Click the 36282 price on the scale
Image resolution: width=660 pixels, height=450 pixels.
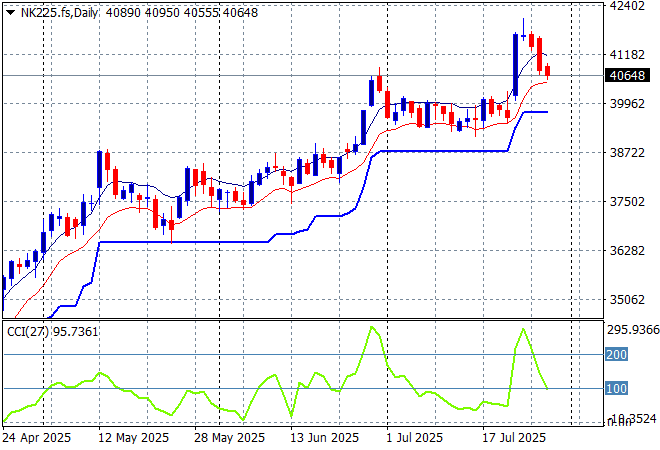click(630, 251)
